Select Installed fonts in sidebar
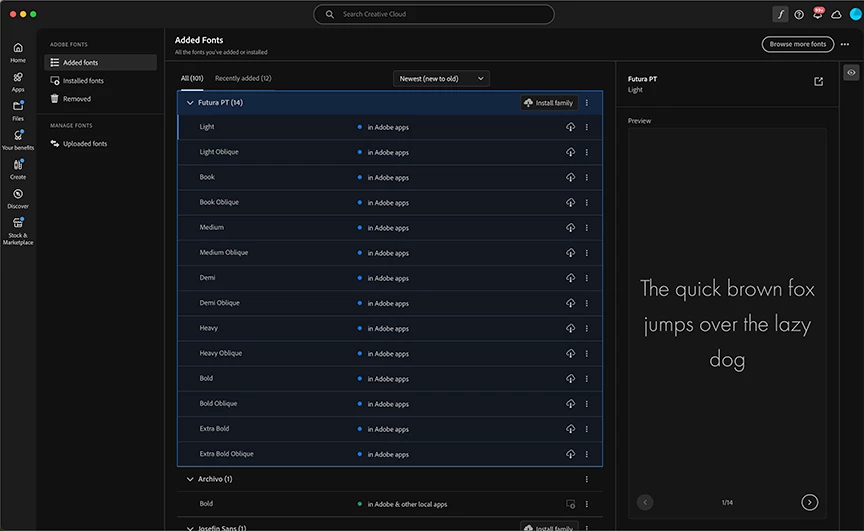The height and width of the screenshot is (531, 864). point(100,80)
